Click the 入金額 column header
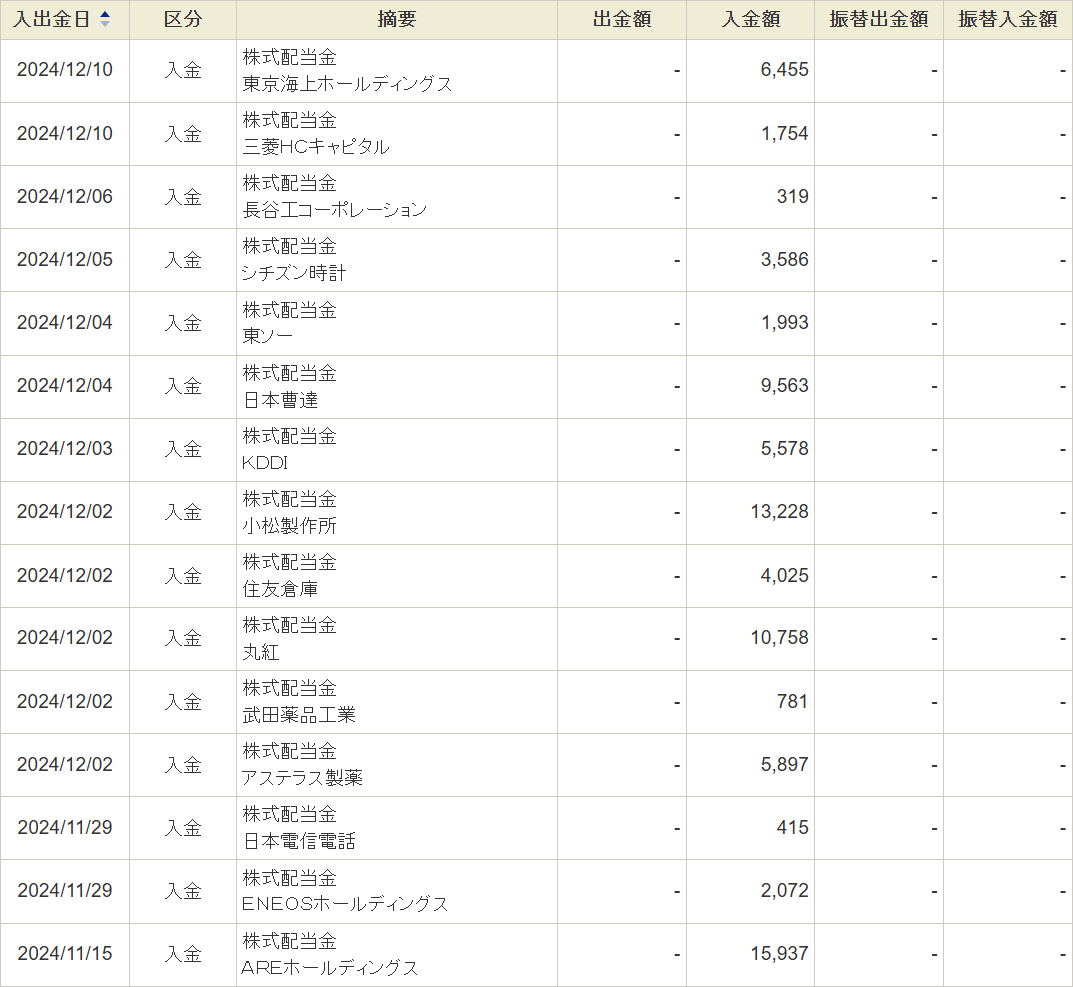Viewport: 1073px width, 987px height. [750, 19]
